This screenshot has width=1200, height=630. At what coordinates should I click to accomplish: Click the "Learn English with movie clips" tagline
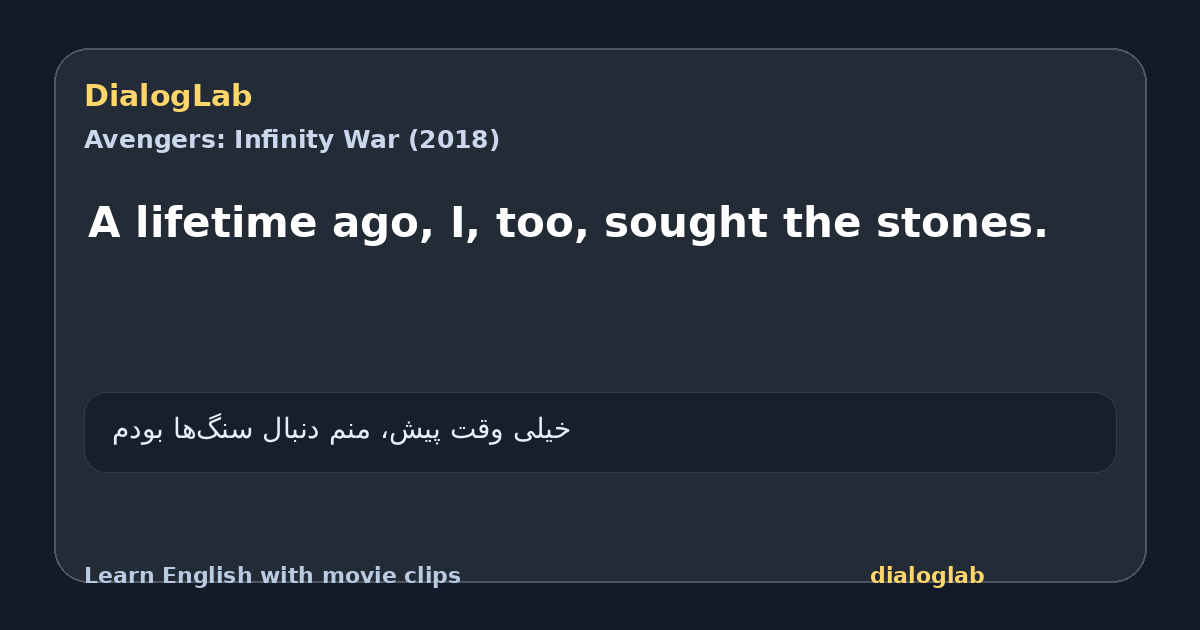272,576
